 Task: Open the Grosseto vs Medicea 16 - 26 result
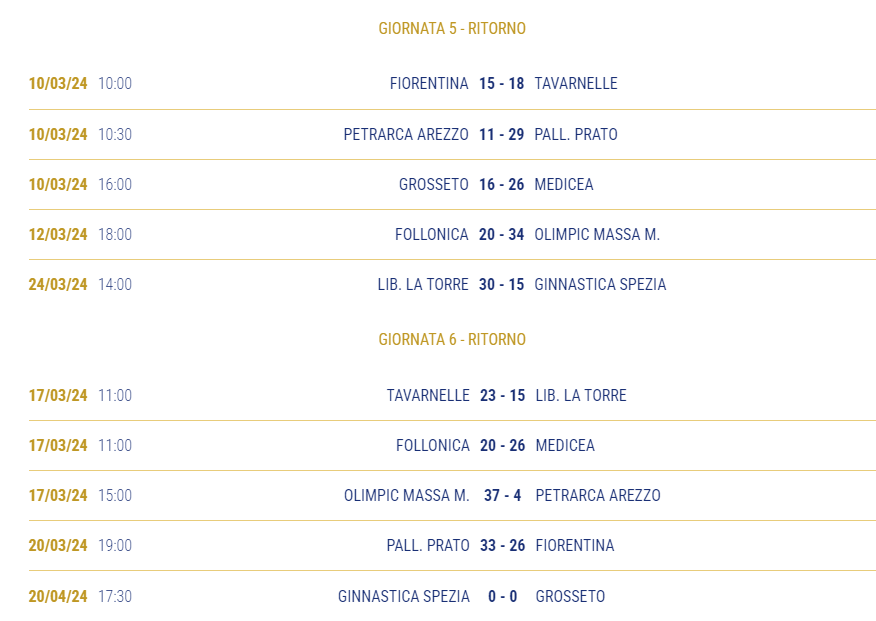501,184
